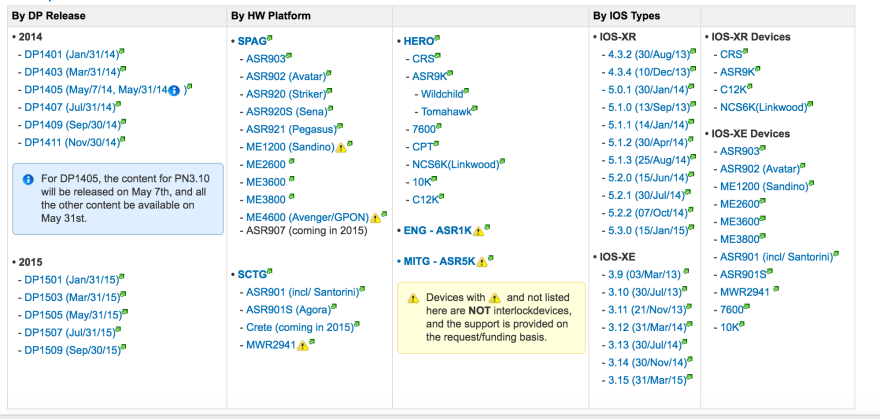Open the DP1401 (Jan/31/14) release link
The width and height of the screenshot is (880, 419).
69,54
